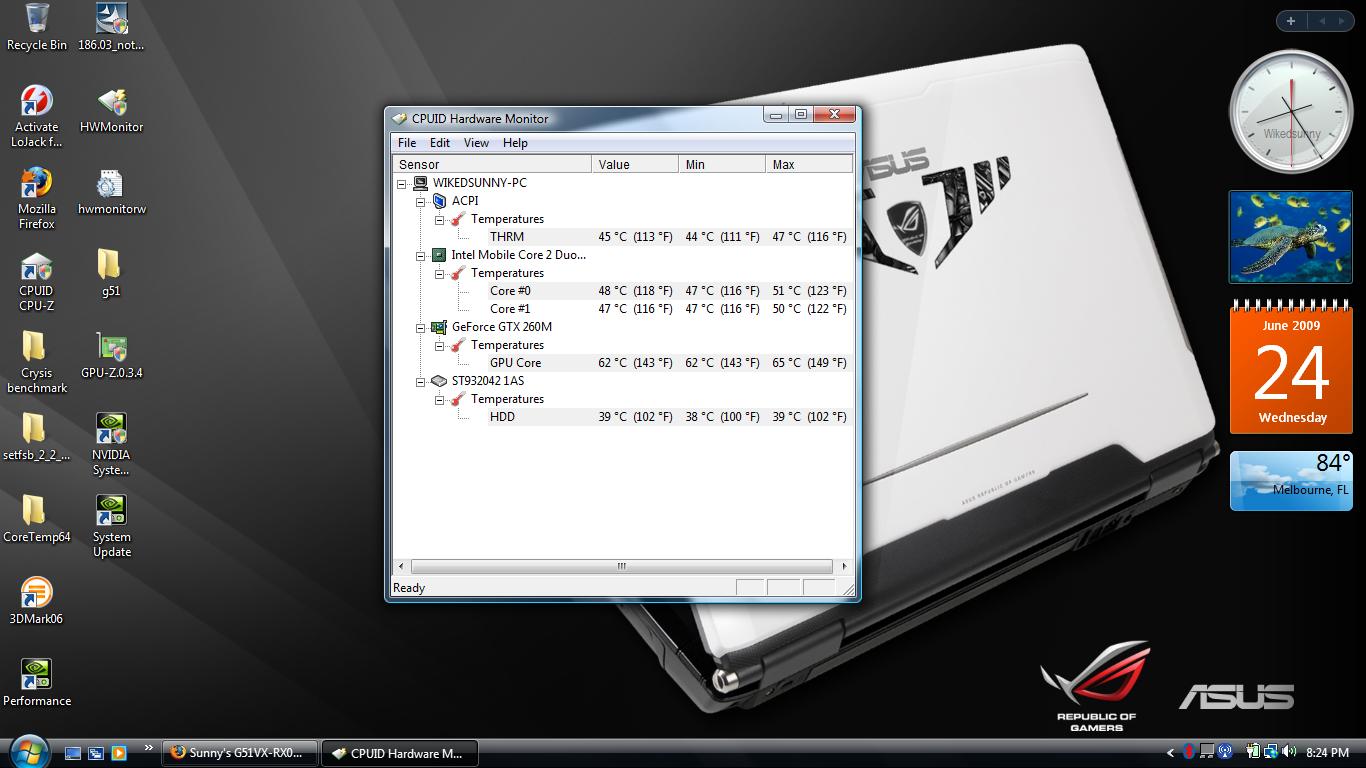Collapse the ACPI tree node
Image resolution: width=1366 pixels, height=768 pixels.
point(421,201)
